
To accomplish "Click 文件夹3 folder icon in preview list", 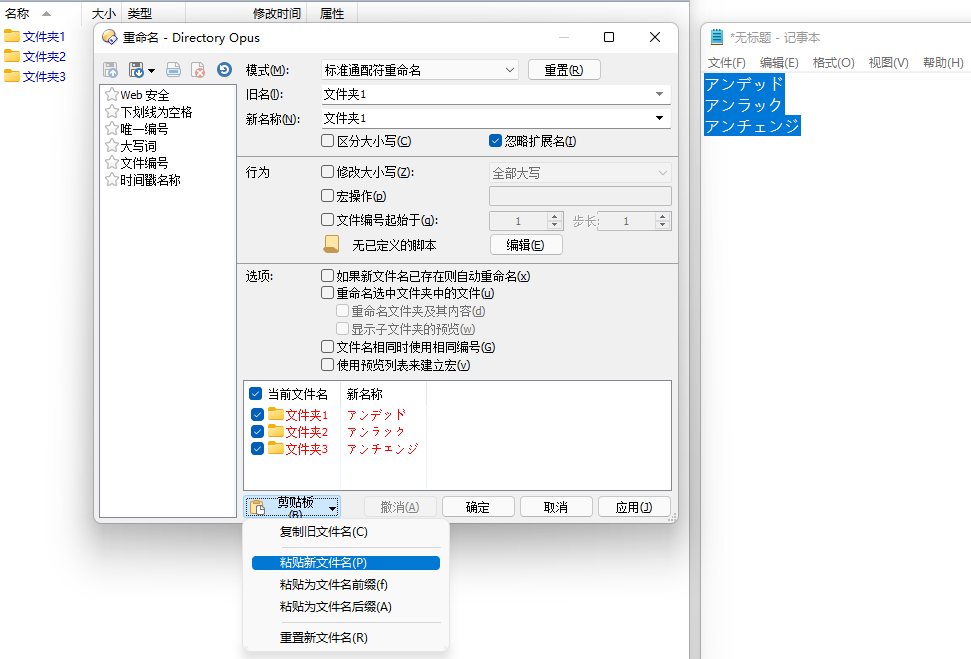I will pyautogui.click(x=276, y=448).
